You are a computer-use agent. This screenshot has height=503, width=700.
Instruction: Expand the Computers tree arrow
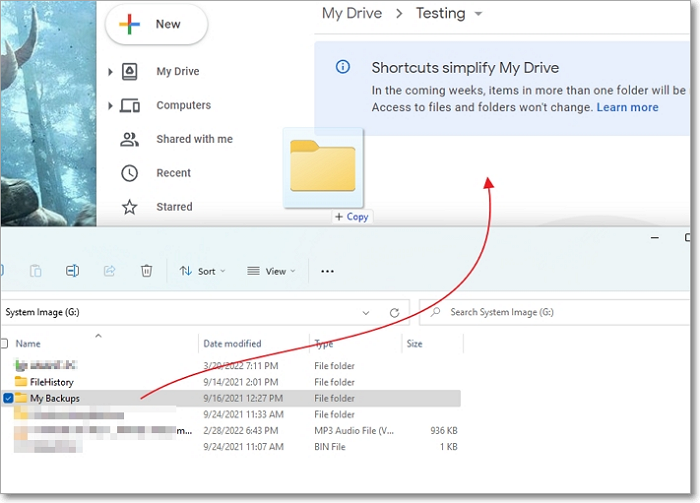tap(110, 106)
